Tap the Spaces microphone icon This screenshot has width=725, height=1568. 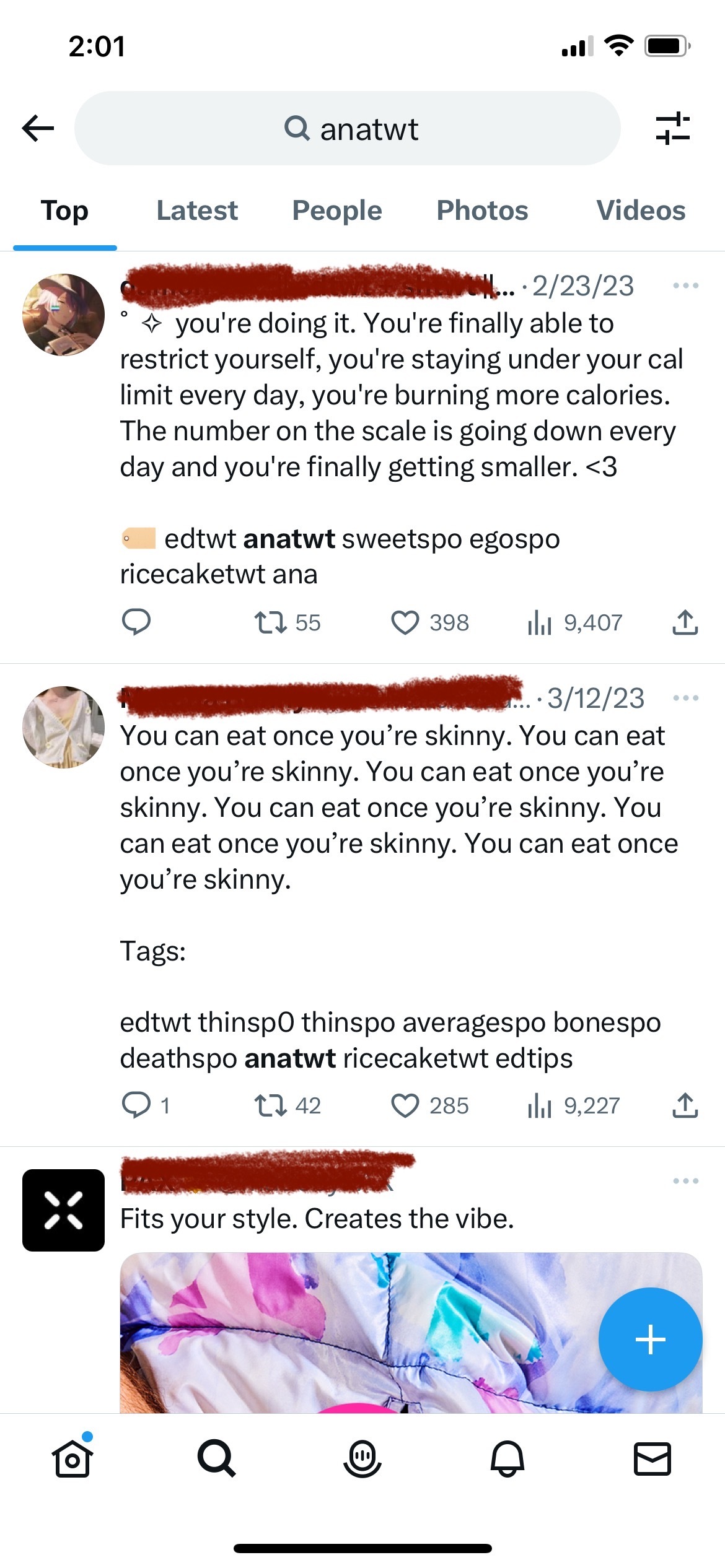coord(362,1458)
